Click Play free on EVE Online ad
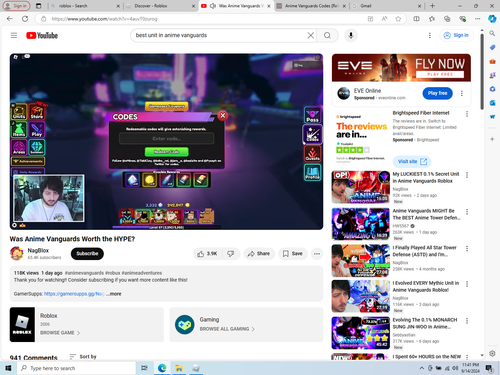Viewport: 500px width, 375px height. 437,93
